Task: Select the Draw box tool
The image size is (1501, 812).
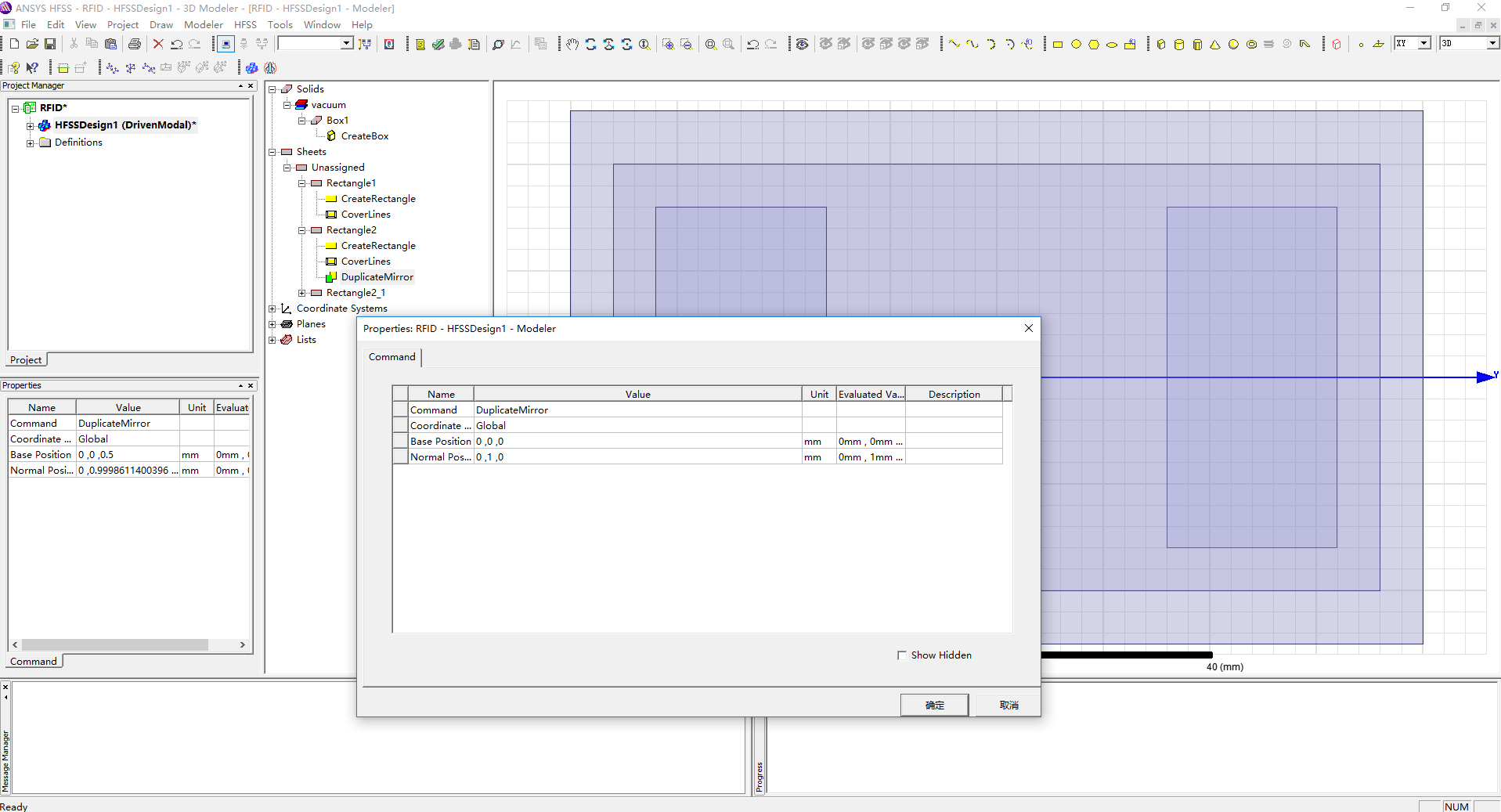Action: click(1161, 45)
